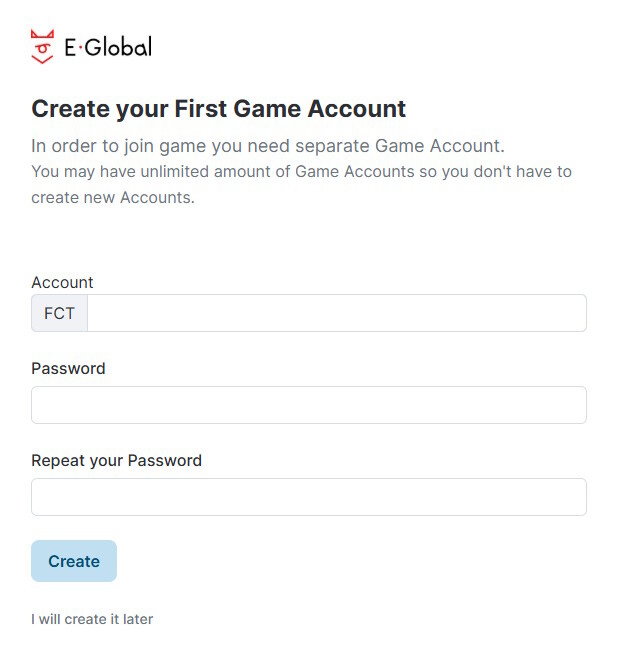
Task: Focus the Account name input field
Action: pos(336,313)
